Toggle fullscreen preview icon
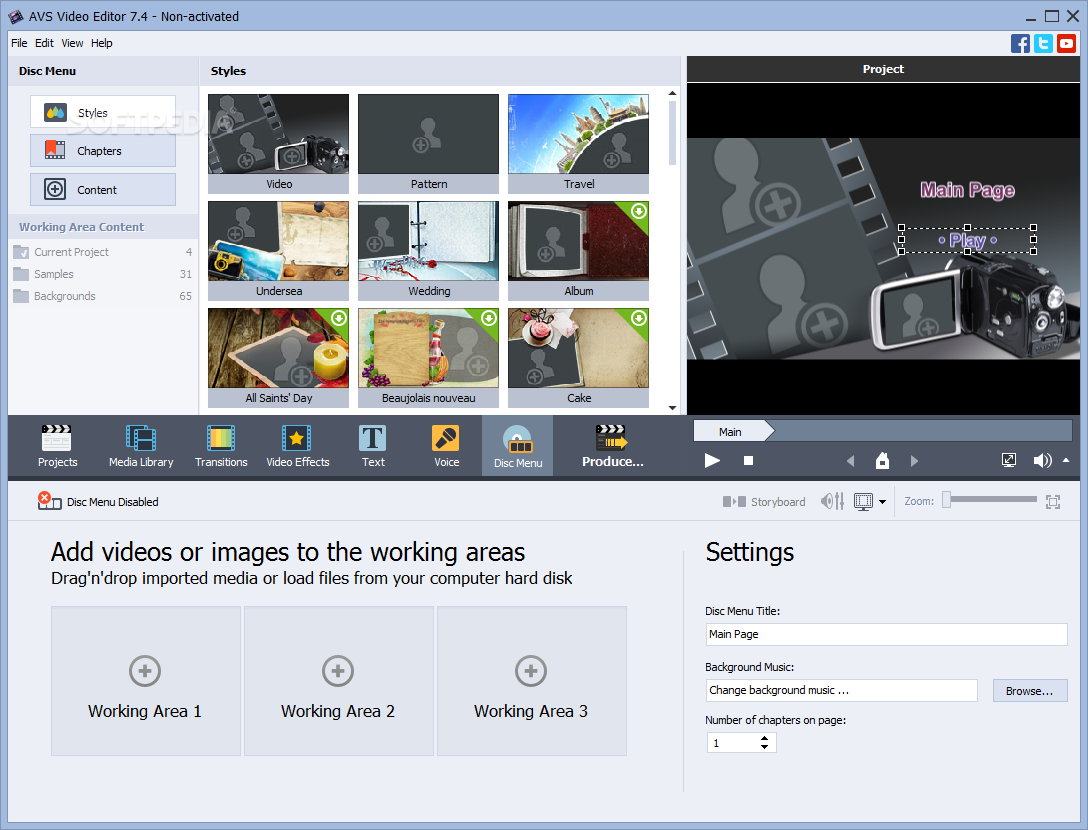Viewport: 1088px width, 830px height. [x=1009, y=460]
